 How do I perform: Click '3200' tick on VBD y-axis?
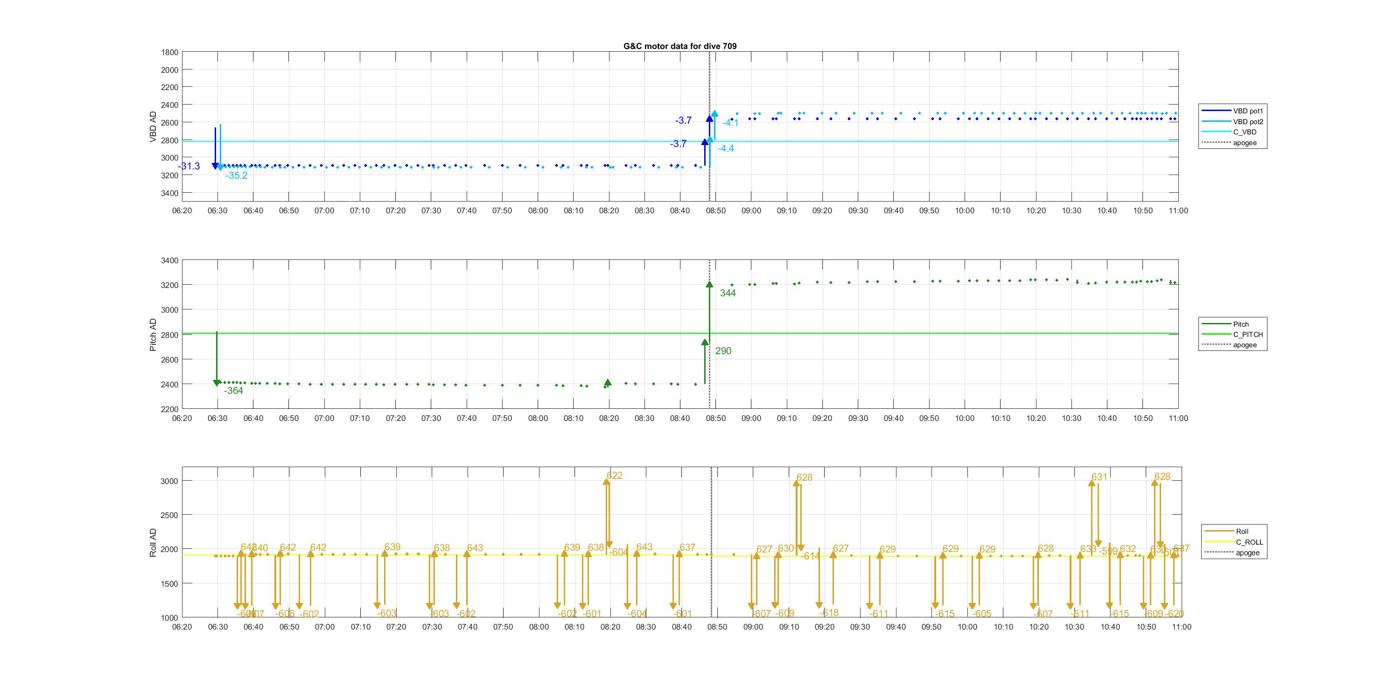click(x=170, y=175)
